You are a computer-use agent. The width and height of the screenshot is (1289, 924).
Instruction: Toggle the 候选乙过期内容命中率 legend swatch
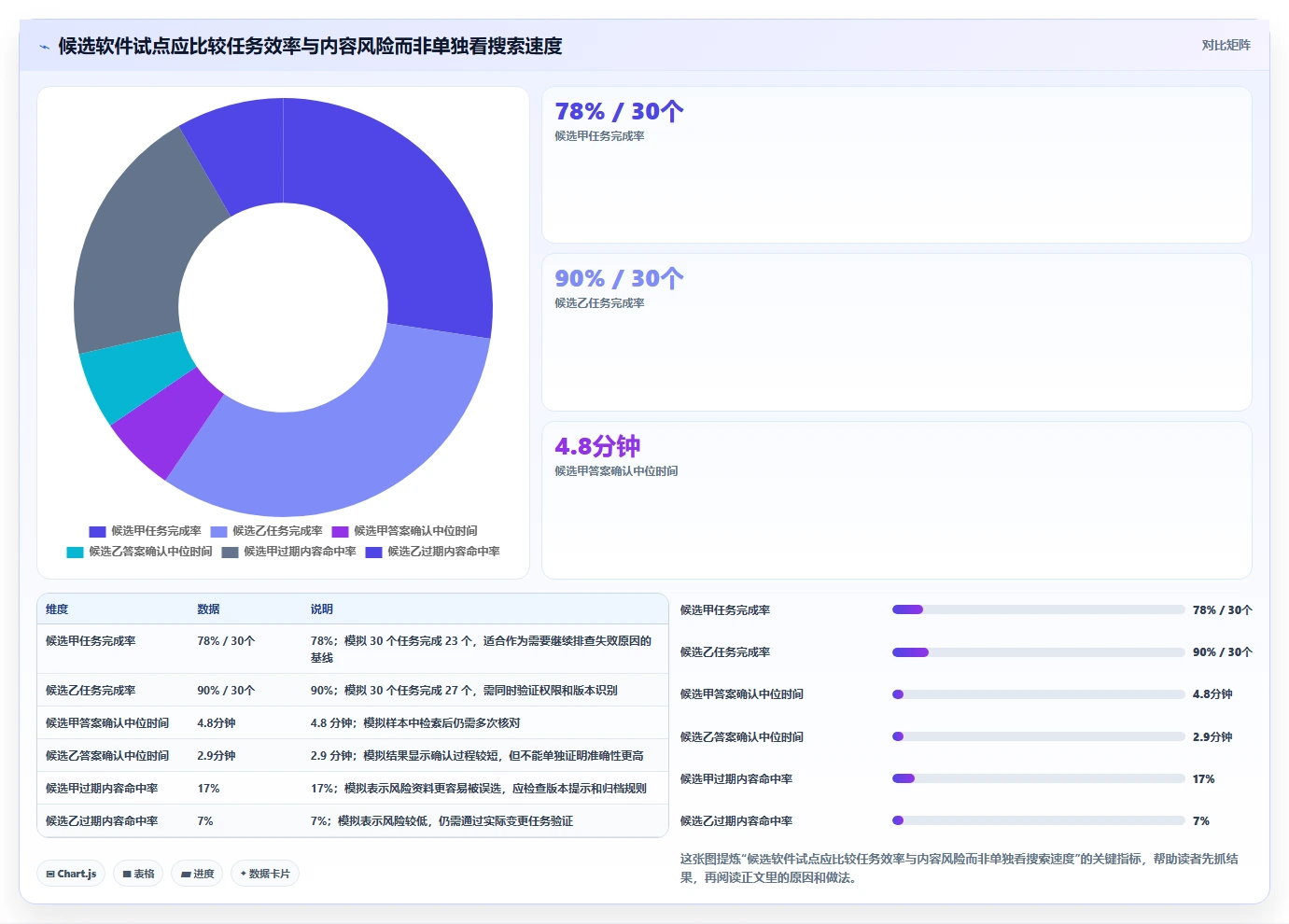coord(373,552)
